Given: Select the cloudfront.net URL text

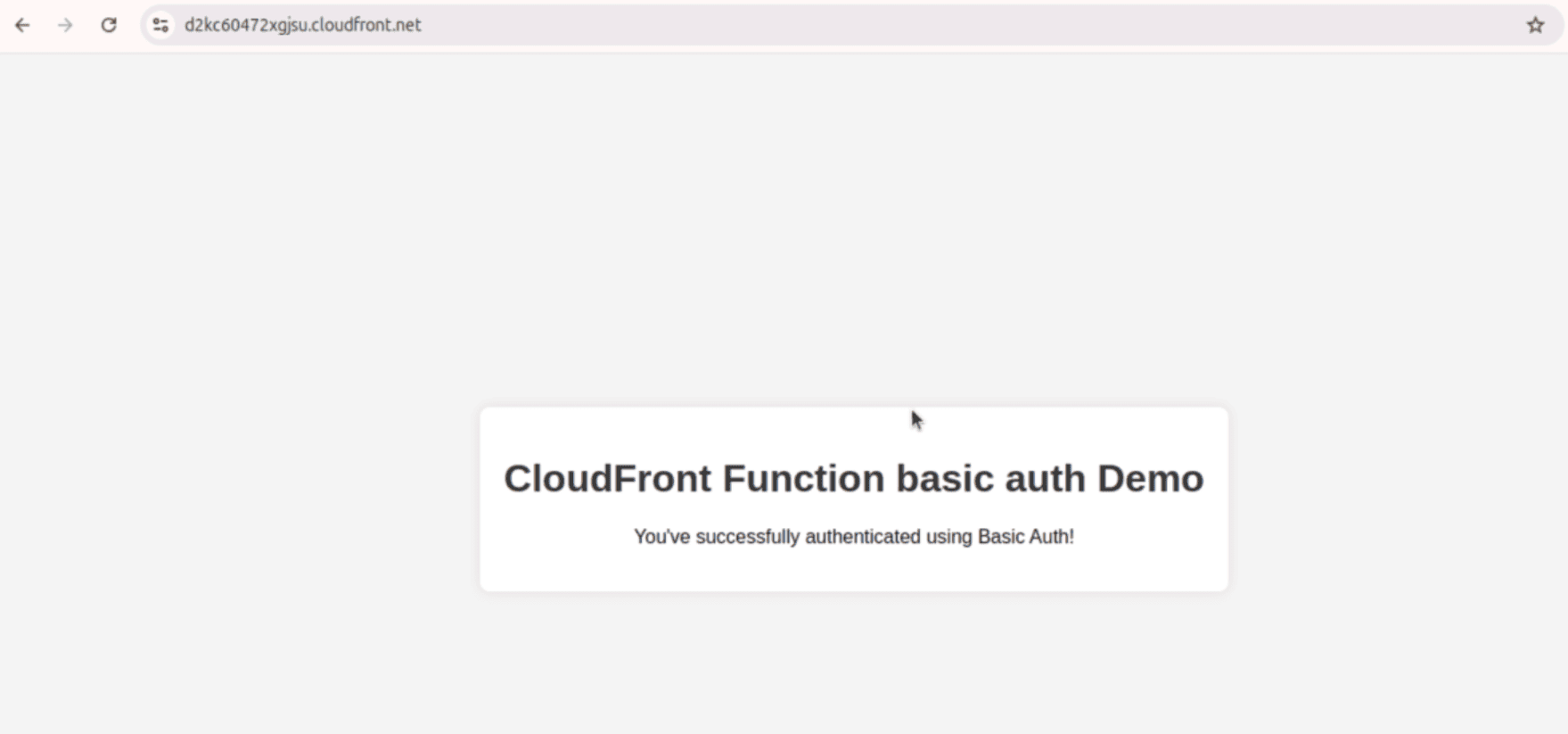Looking at the screenshot, I should [x=302, y=25].
